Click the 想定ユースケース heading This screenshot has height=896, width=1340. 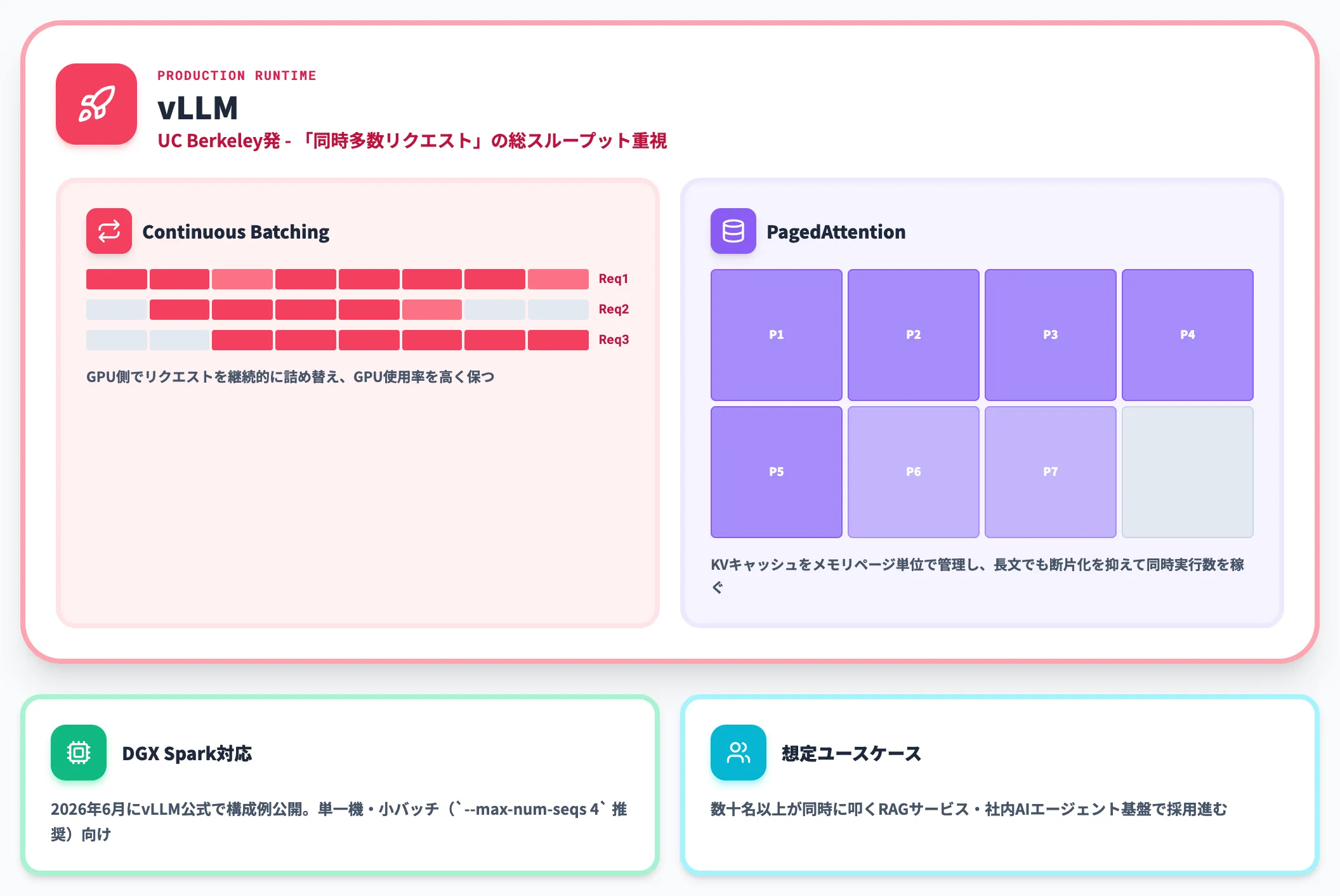tap(851, 753)
